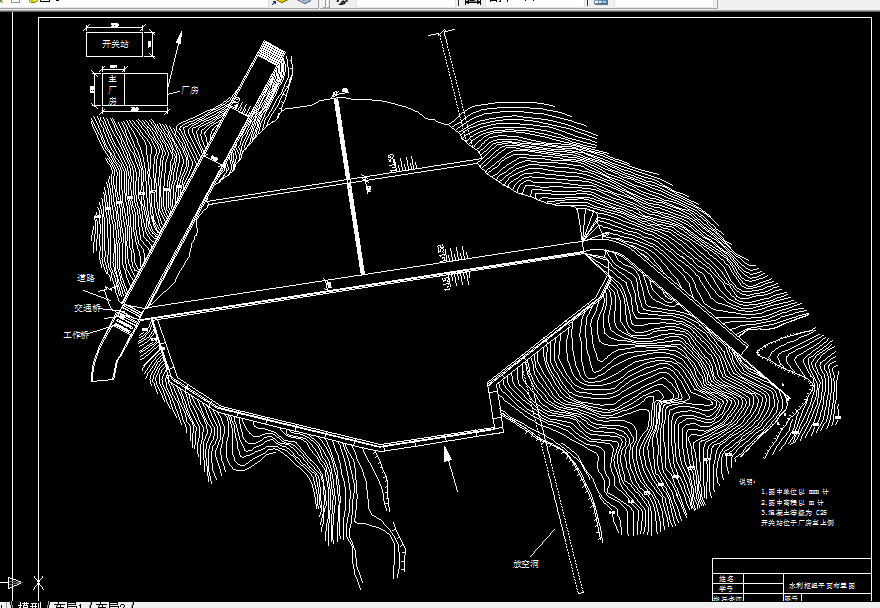The image size is (880, 608).
Task: Click the 工作桥 annotation label
Action: pyautogui.click(x=76, y=335)
